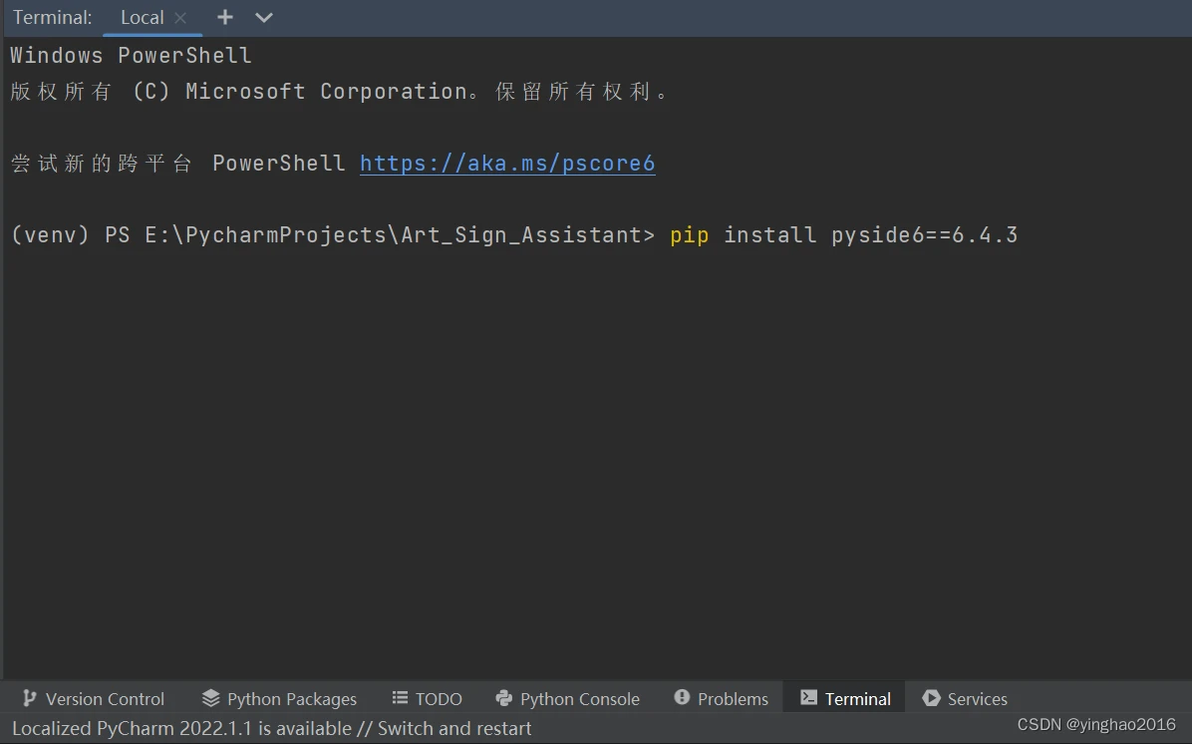The image size is (1192, 744).
Task: Expand the terminal sessions dropdown chevron
Action: tap(263, 18)
